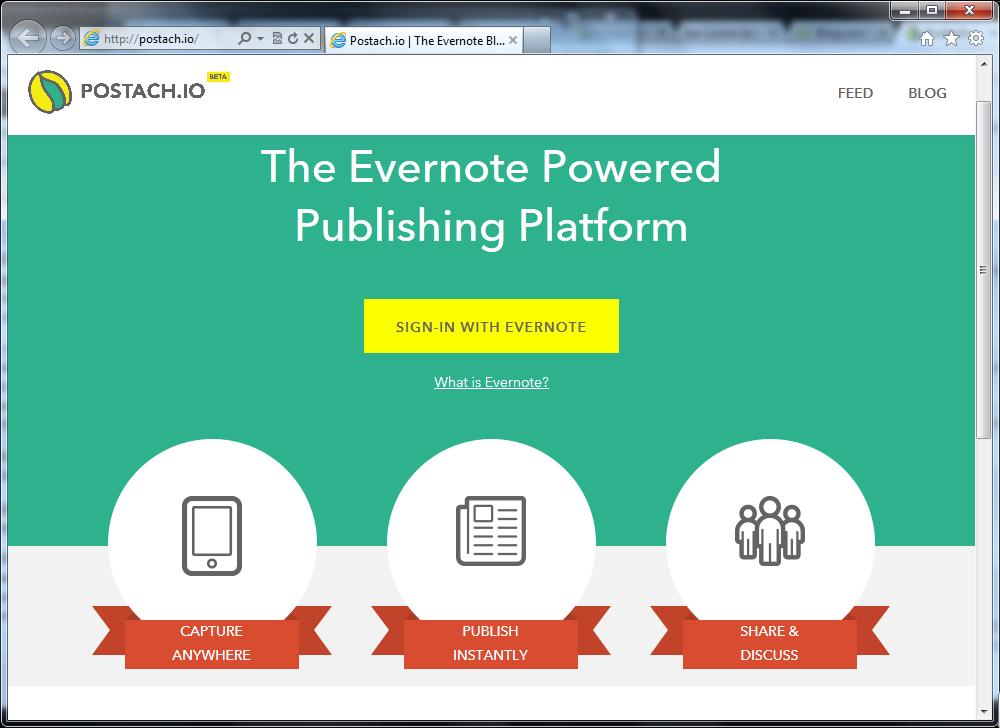
Task: Open the address bar autocomplete dropdown arrow
Action: (x=260, y=38)
